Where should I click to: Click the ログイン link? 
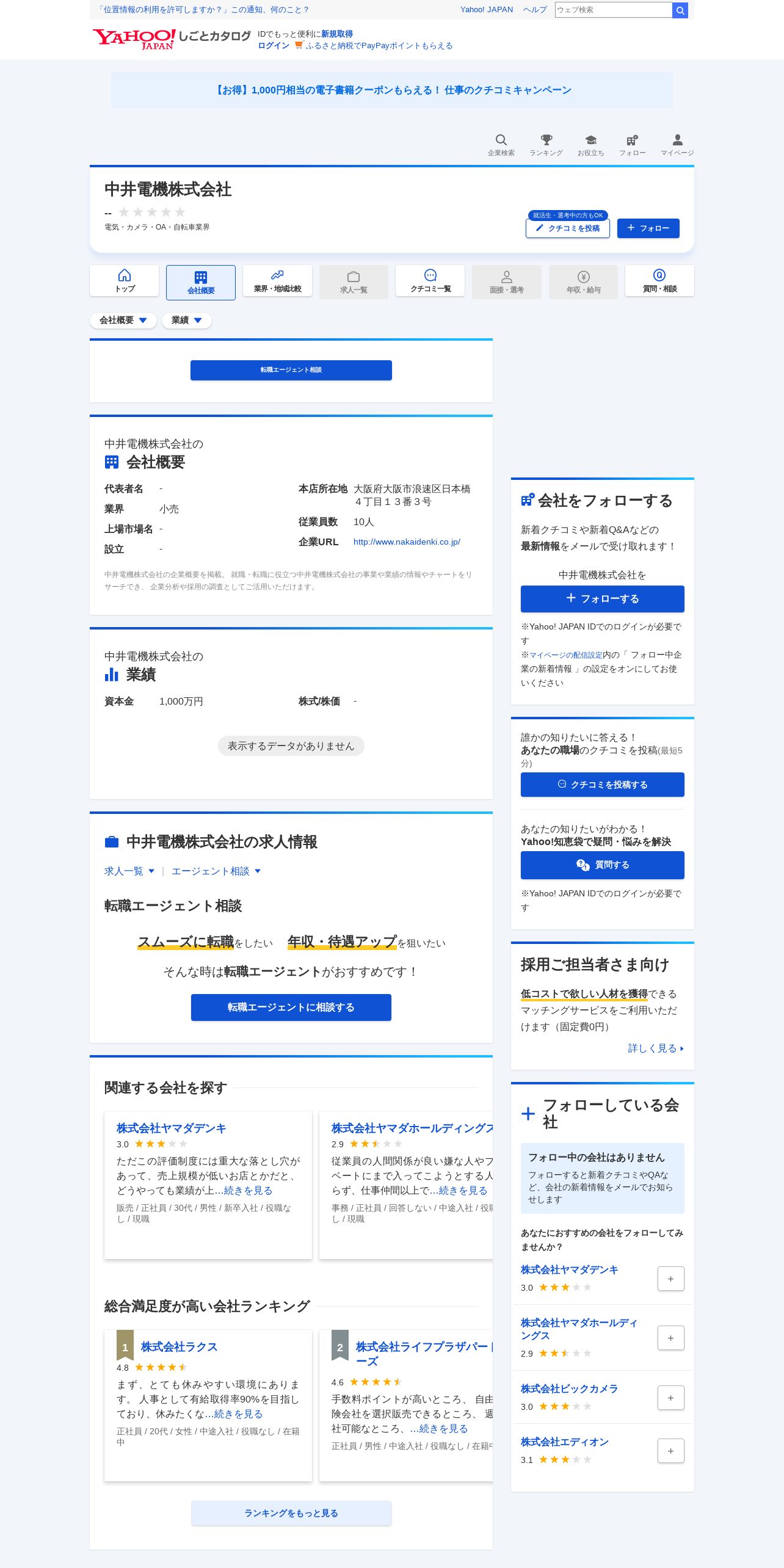point(274,46)
